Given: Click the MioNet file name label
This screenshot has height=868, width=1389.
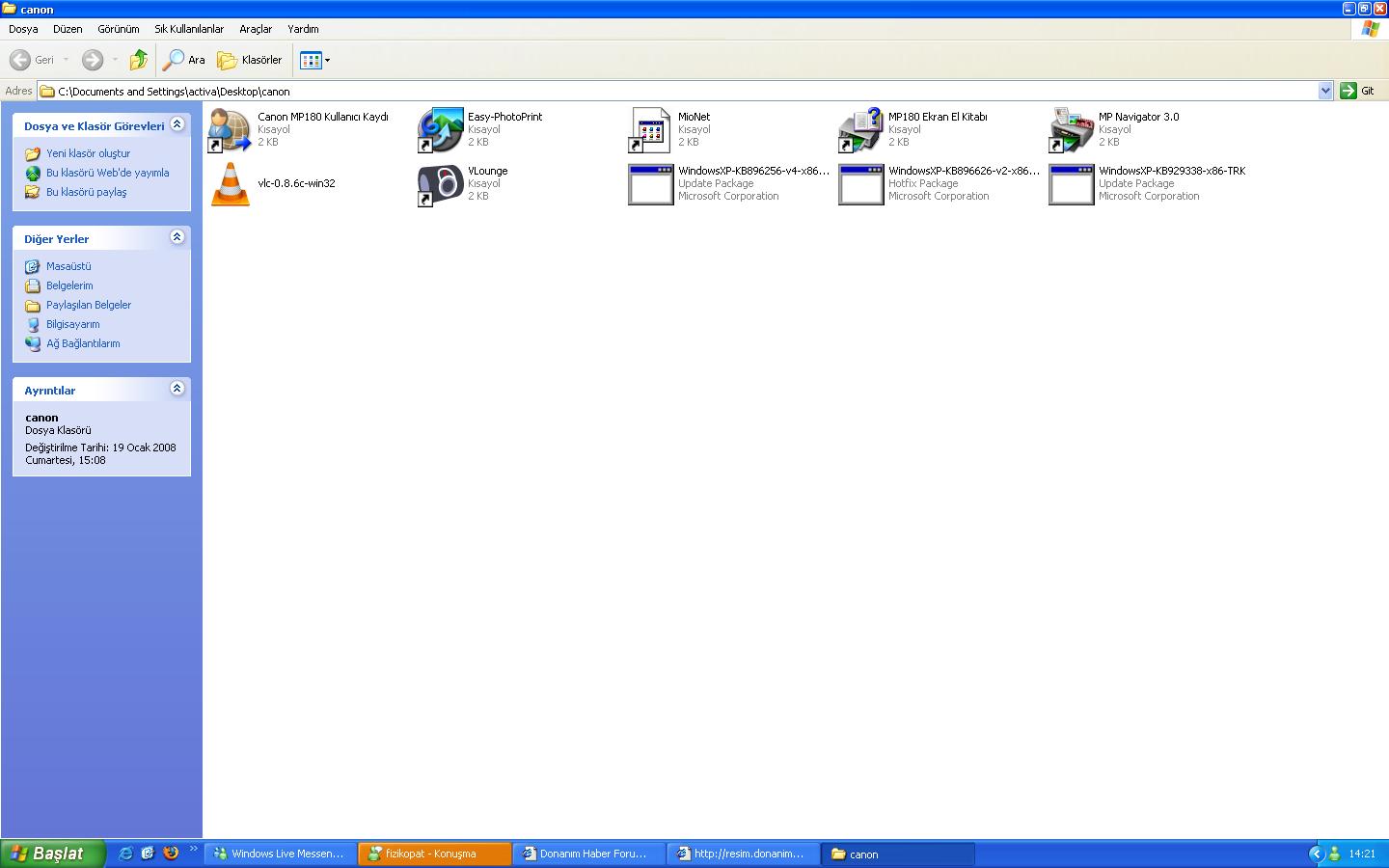Looking at the screenshot, I should pos(694,117).
